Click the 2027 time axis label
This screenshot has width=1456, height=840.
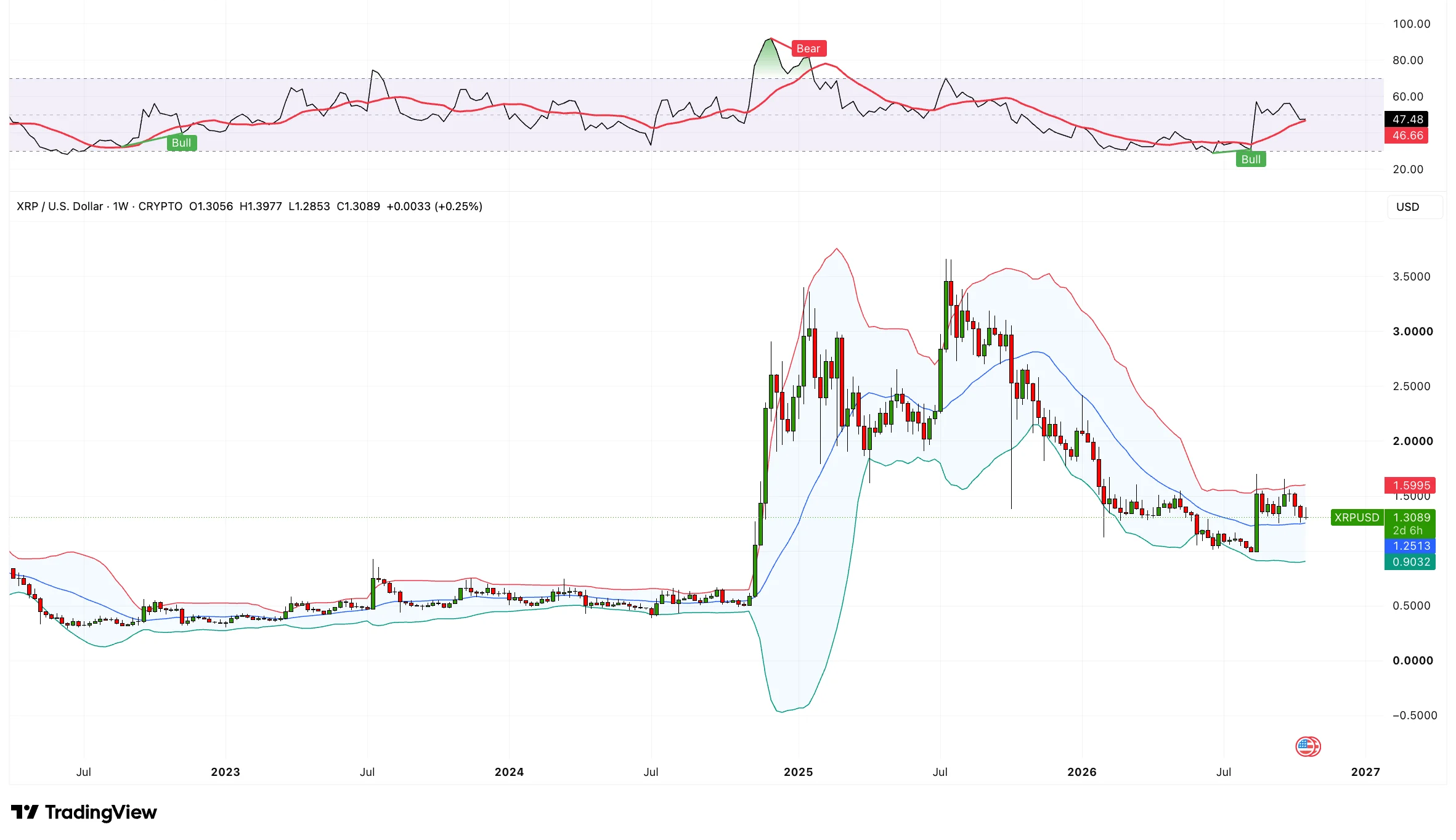(x=1365, y=772)
